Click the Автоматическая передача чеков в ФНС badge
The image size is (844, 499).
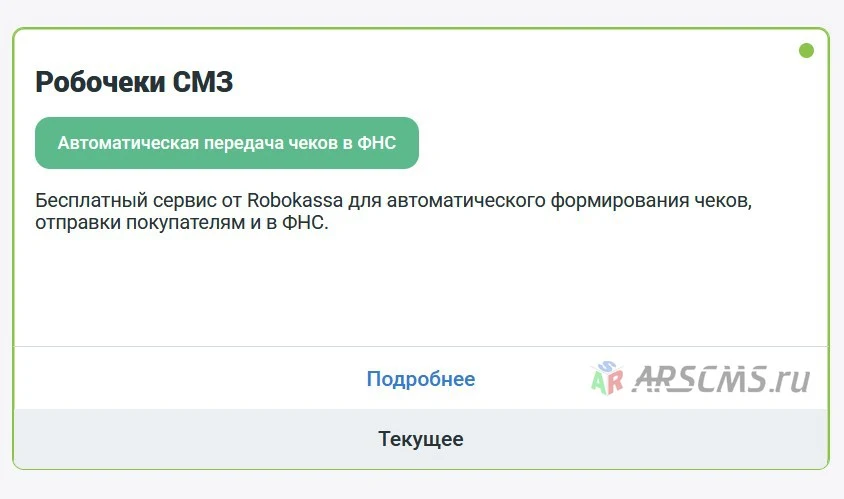click(227, 143)
